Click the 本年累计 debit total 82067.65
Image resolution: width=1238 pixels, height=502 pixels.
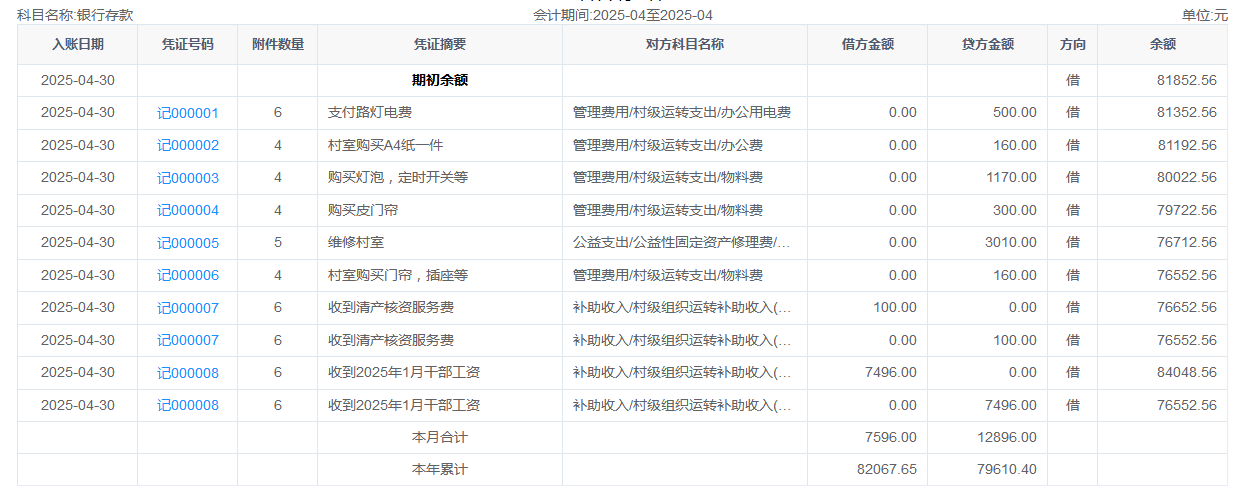click(x=885, y=469)
